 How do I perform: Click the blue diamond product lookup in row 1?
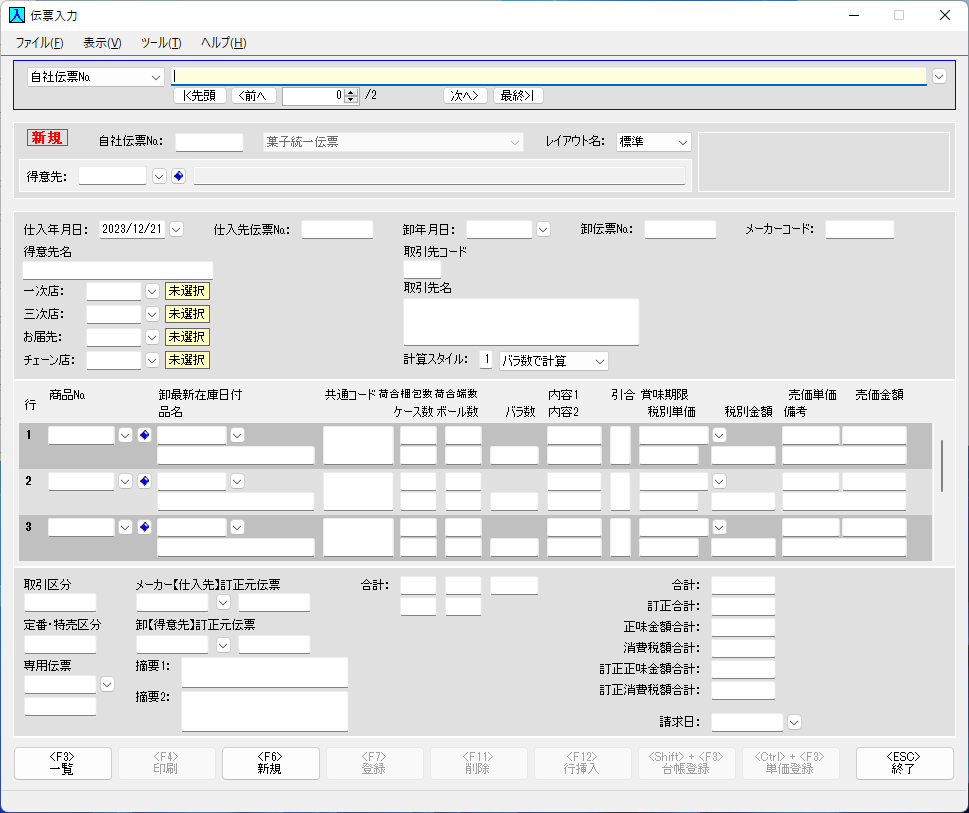[x=145, y=435]
